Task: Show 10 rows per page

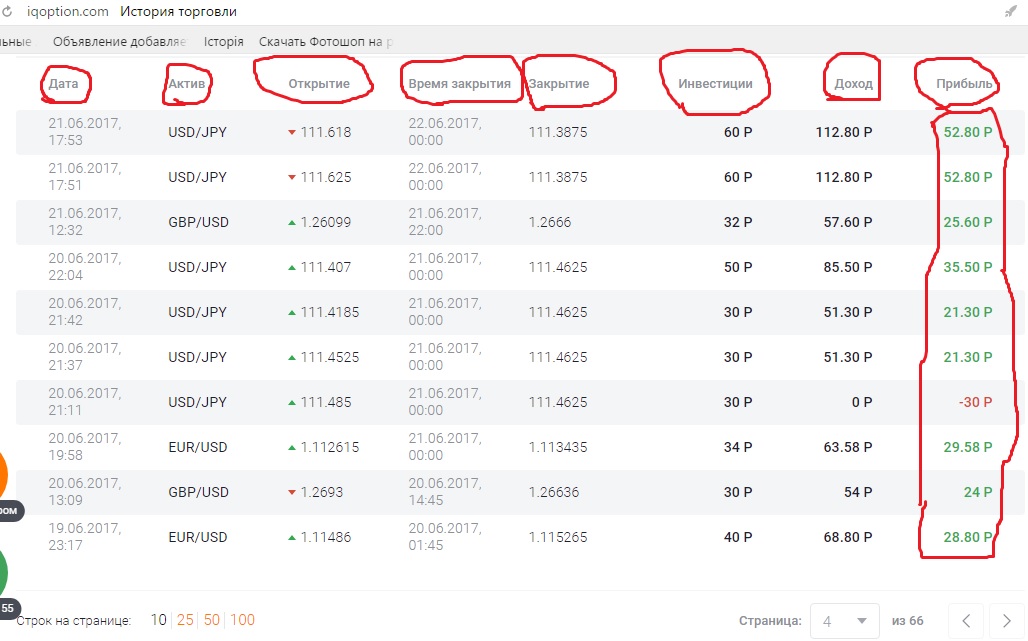Action: [159, 620]
